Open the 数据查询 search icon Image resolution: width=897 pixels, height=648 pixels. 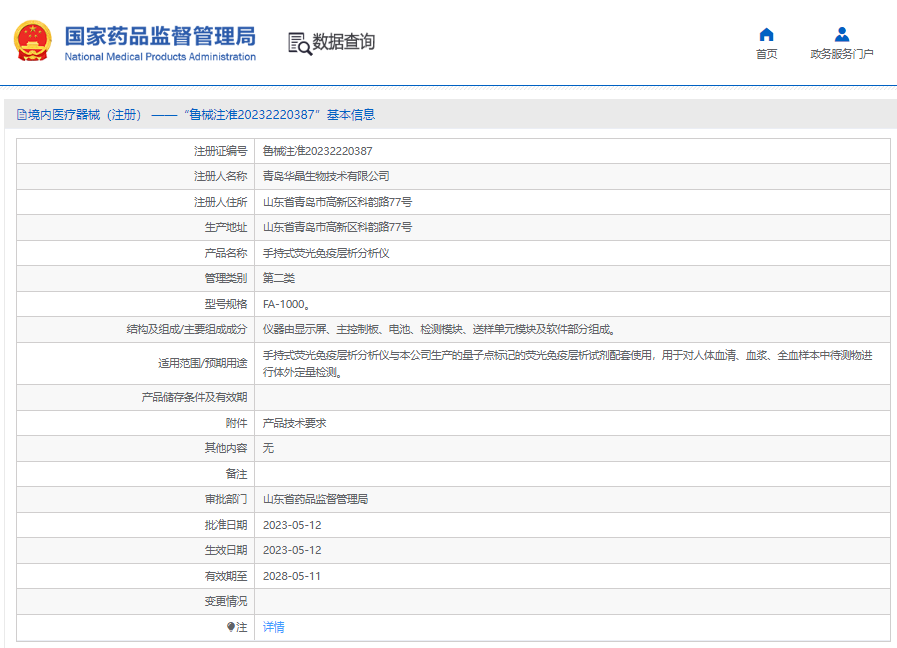(300, 43)
